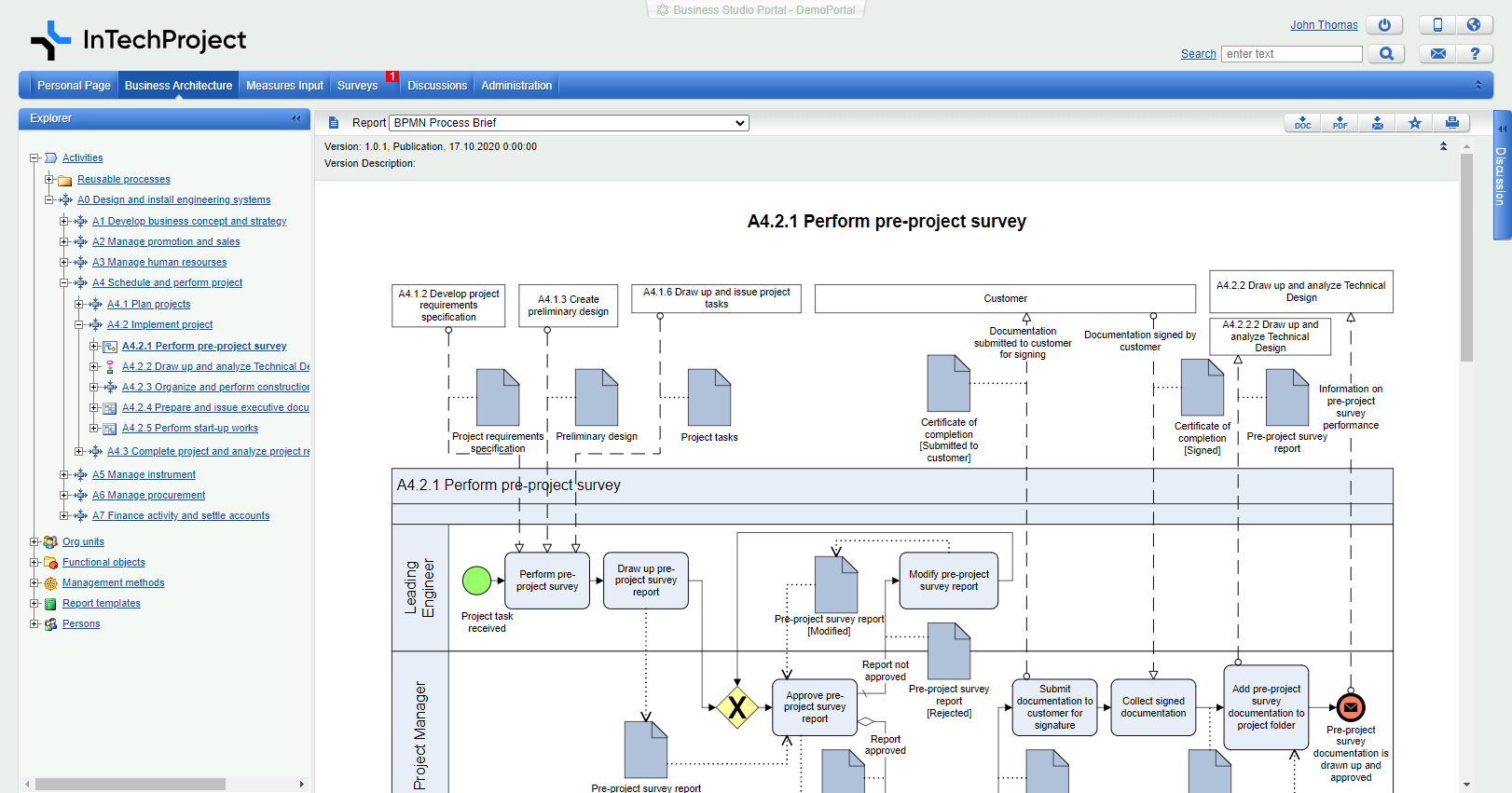Click the Functional objects icon
The height and width of the screenshot is (793, 1512).
(51, 563)
